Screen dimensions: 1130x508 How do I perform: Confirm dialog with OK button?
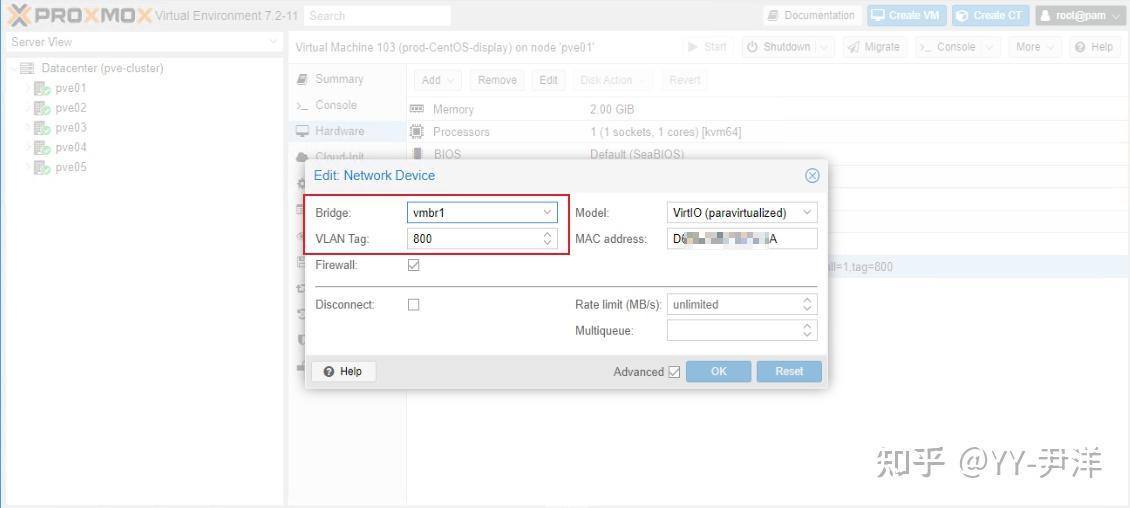(719, 372)
